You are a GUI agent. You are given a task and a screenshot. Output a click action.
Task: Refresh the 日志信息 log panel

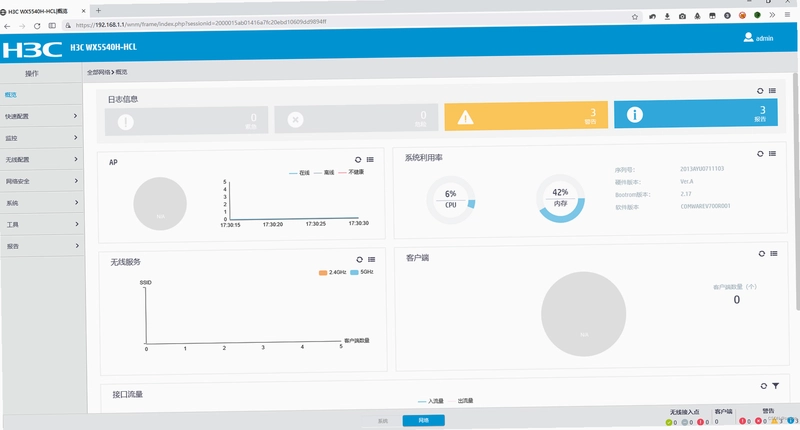pyautogui.click(x=760, y=91)
